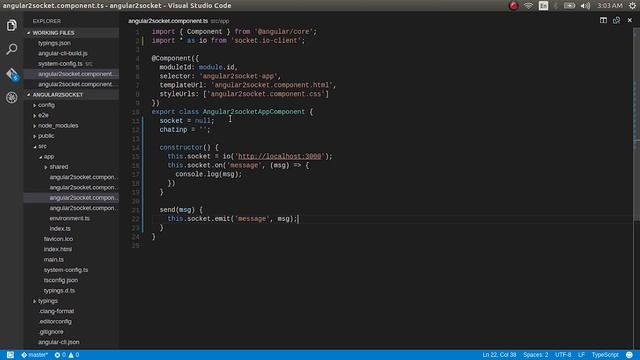This screenshot has width=640, height=360.
Task: Click the open changes icon in the editor title
Action: click(616, 20)
